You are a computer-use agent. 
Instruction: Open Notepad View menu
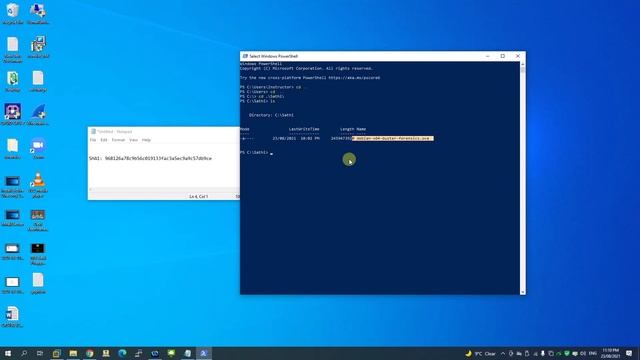(x=133, y=140)
